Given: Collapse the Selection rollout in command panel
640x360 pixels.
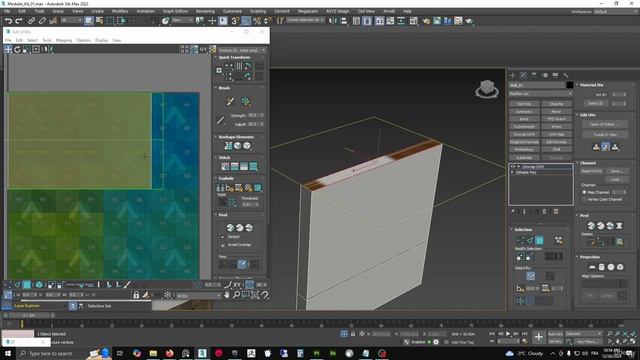Looking at the screenshot, I should pos(511,229).
